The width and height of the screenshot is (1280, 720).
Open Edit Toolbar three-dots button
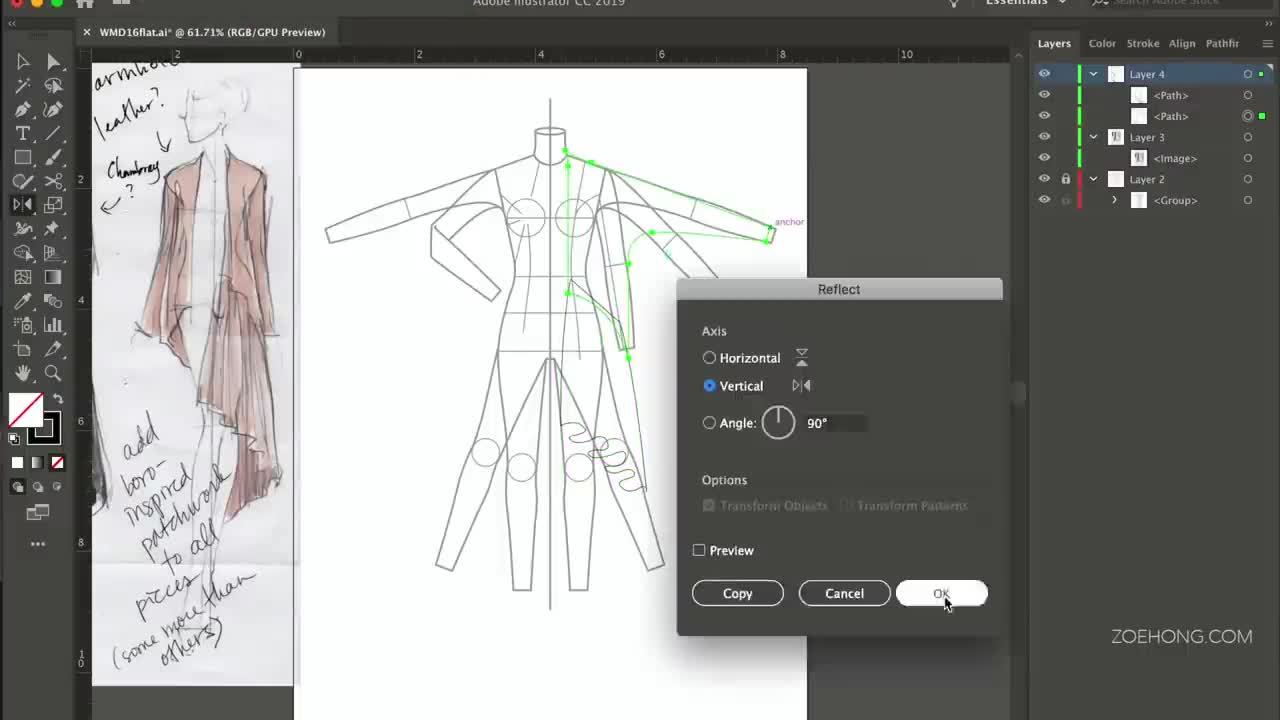[x=37, y=544]
